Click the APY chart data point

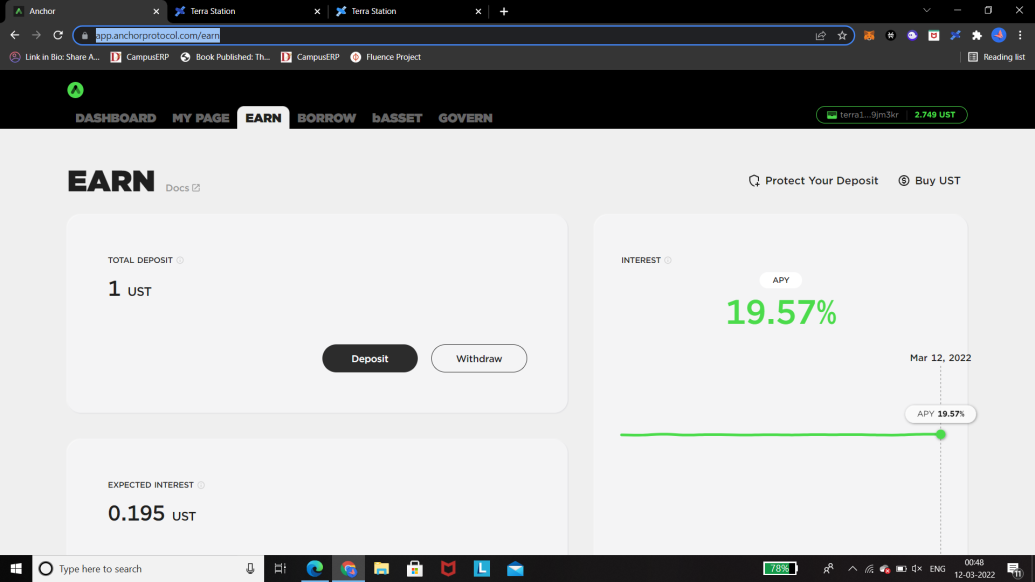tap(941, 434)
